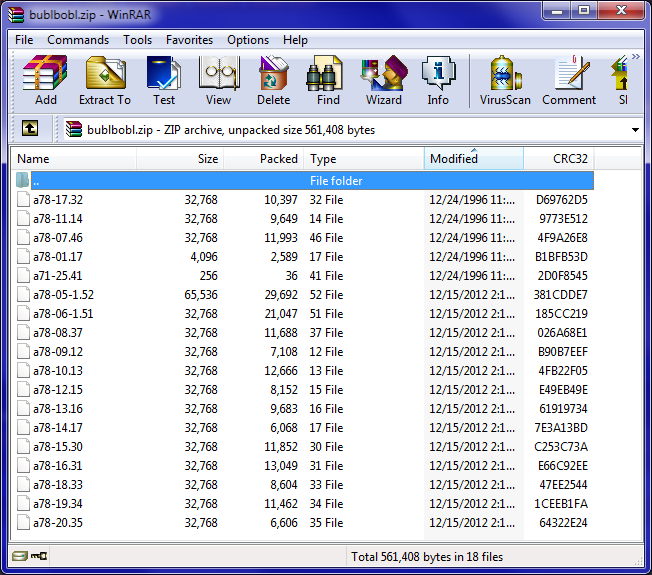The height and width of the screenshot is (575, 652).
Task: Open the Favorites menu
Action: click(189, 40)
